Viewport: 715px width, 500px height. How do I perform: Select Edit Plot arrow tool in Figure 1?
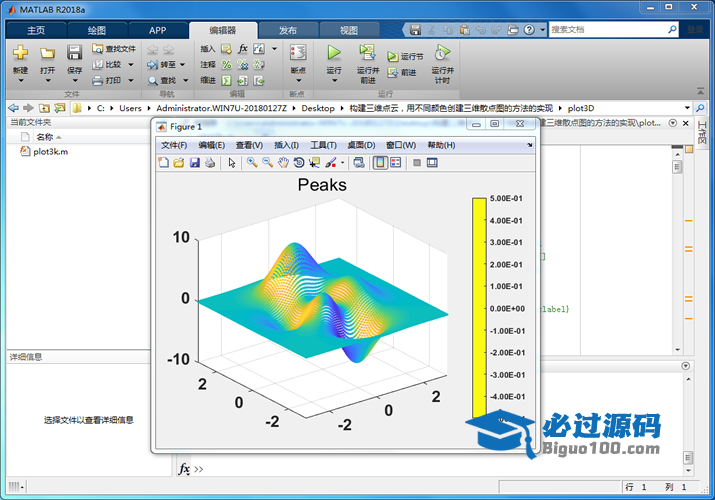[x=232, y=163]
